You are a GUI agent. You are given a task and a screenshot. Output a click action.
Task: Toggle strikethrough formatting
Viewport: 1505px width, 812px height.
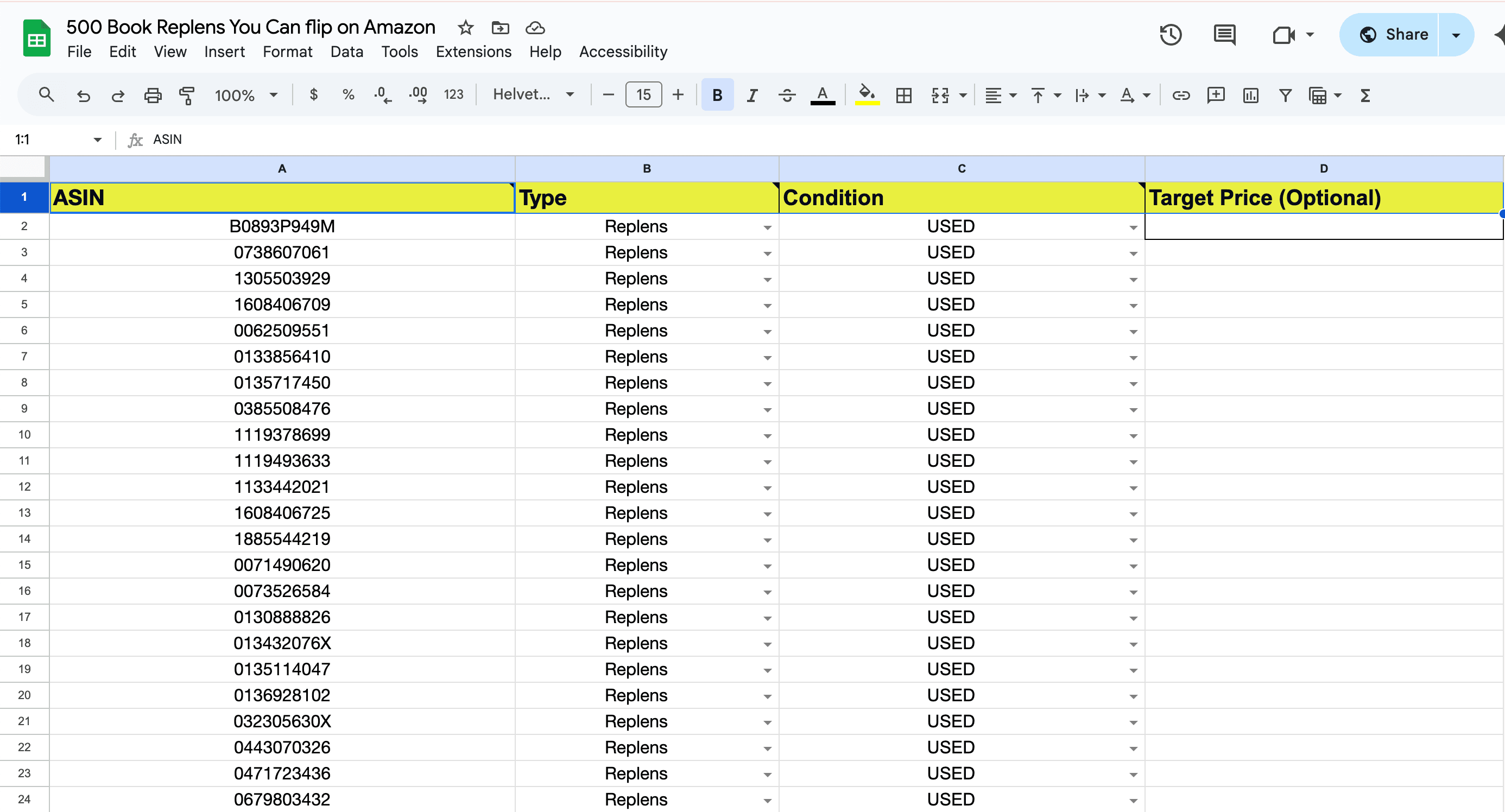(x=787, y=94)
